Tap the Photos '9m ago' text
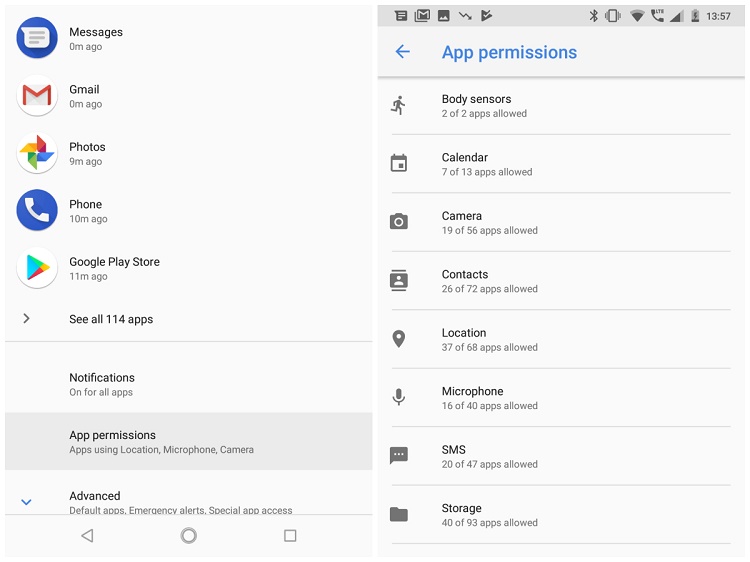The height and width of the screenshot is (562, 750). [x=86, y=161]
